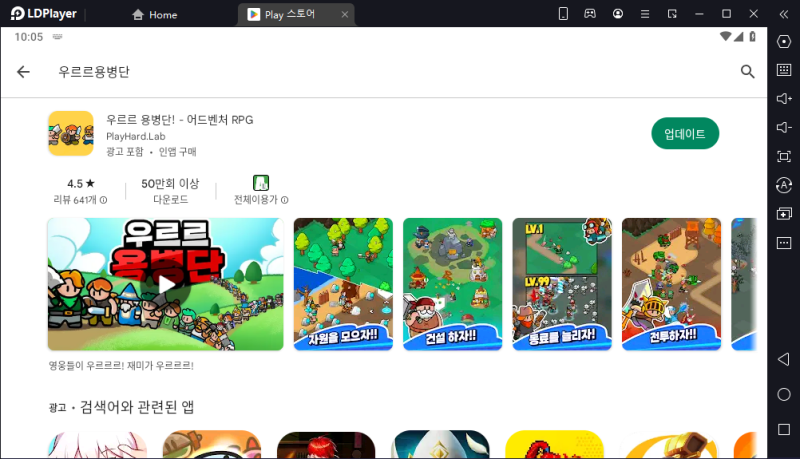View info icon next to 전체이용가

tap(285, 200)
